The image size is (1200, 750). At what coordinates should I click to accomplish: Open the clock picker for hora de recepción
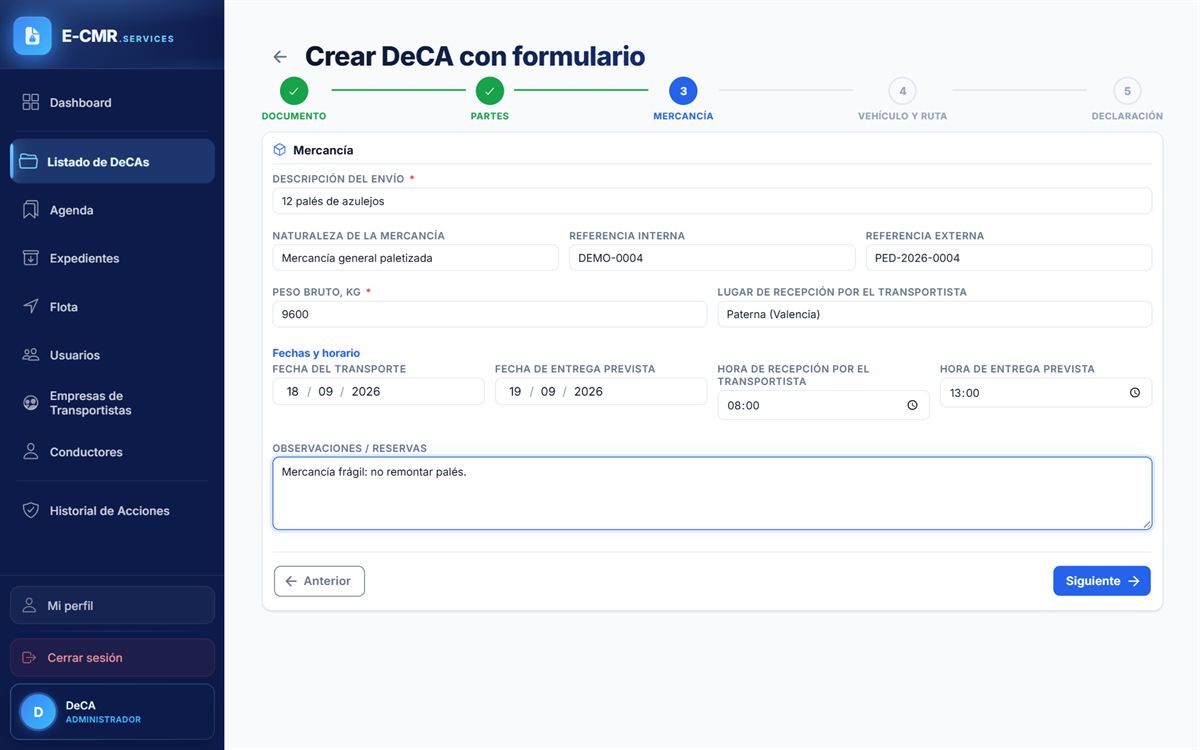point(912,405)
